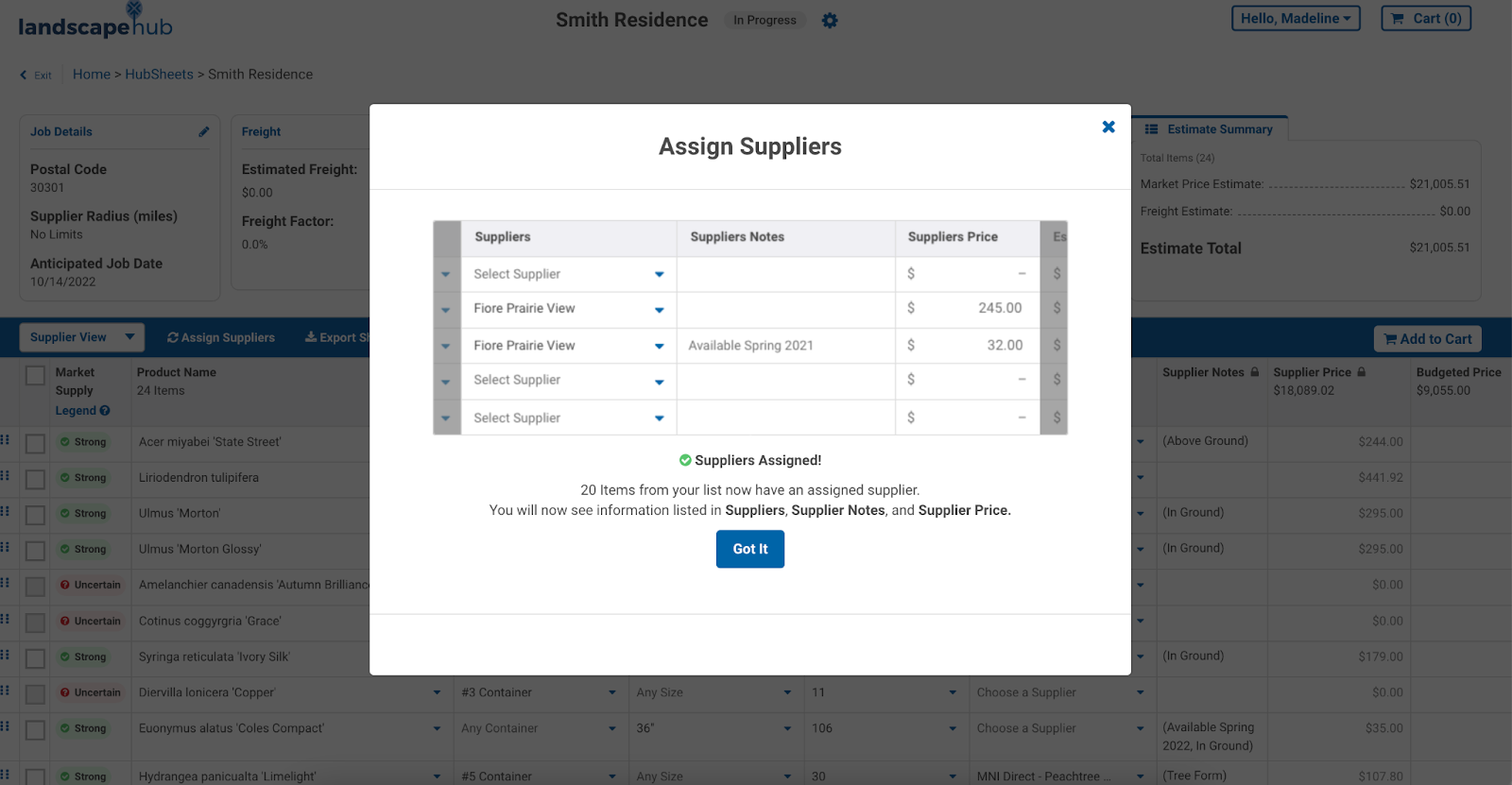Image resolution: width=1512 pixels, height=785 pixels.
Task: Close the Assign Suppliers dialog
Action: click(x=1108, y=127)
